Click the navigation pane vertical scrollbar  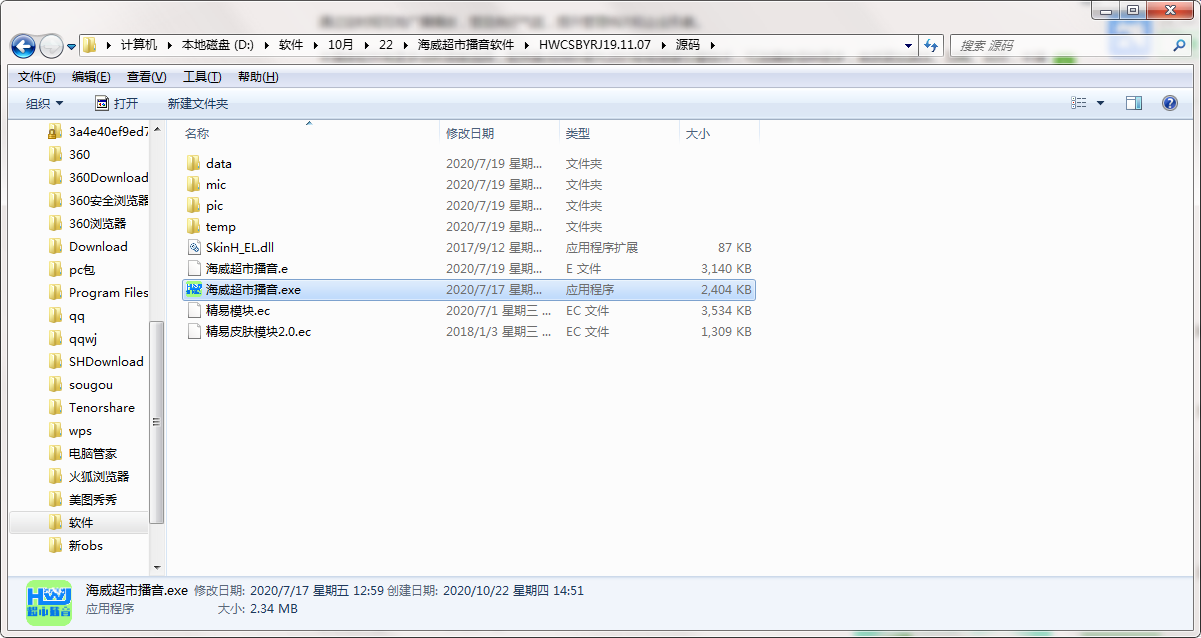tap(156, 422)
